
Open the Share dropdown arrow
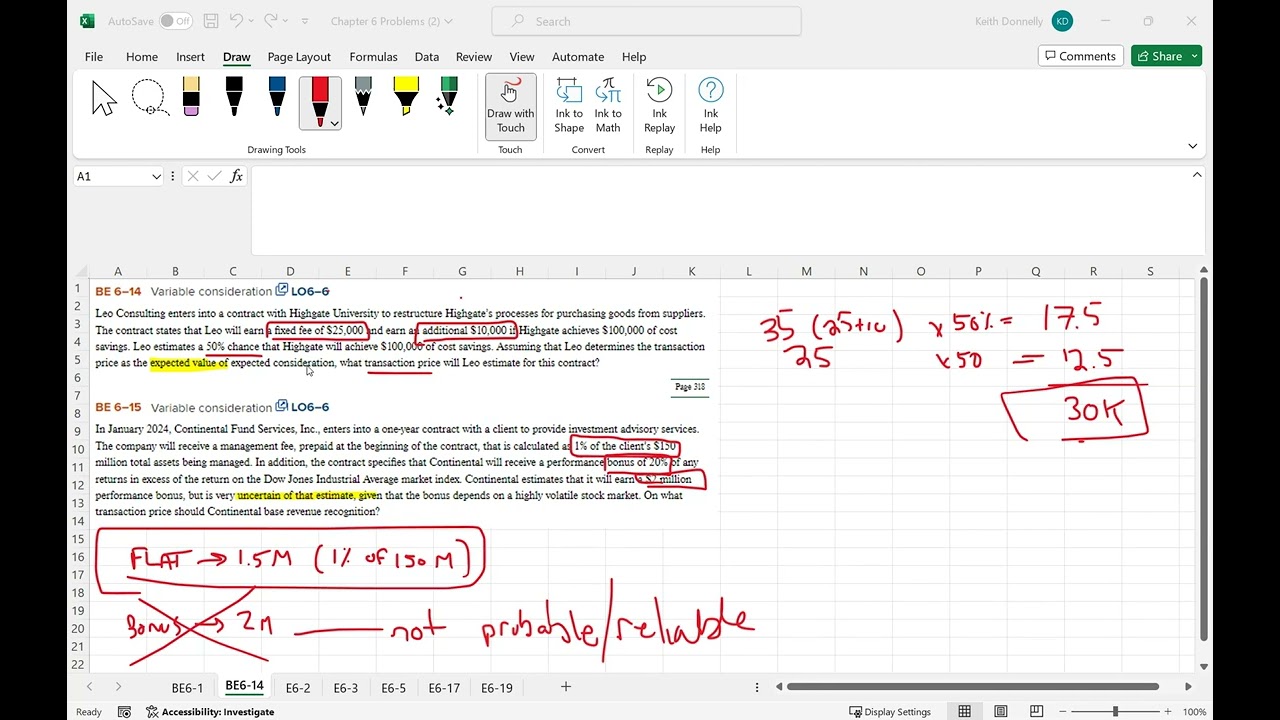coord(1194,56)
